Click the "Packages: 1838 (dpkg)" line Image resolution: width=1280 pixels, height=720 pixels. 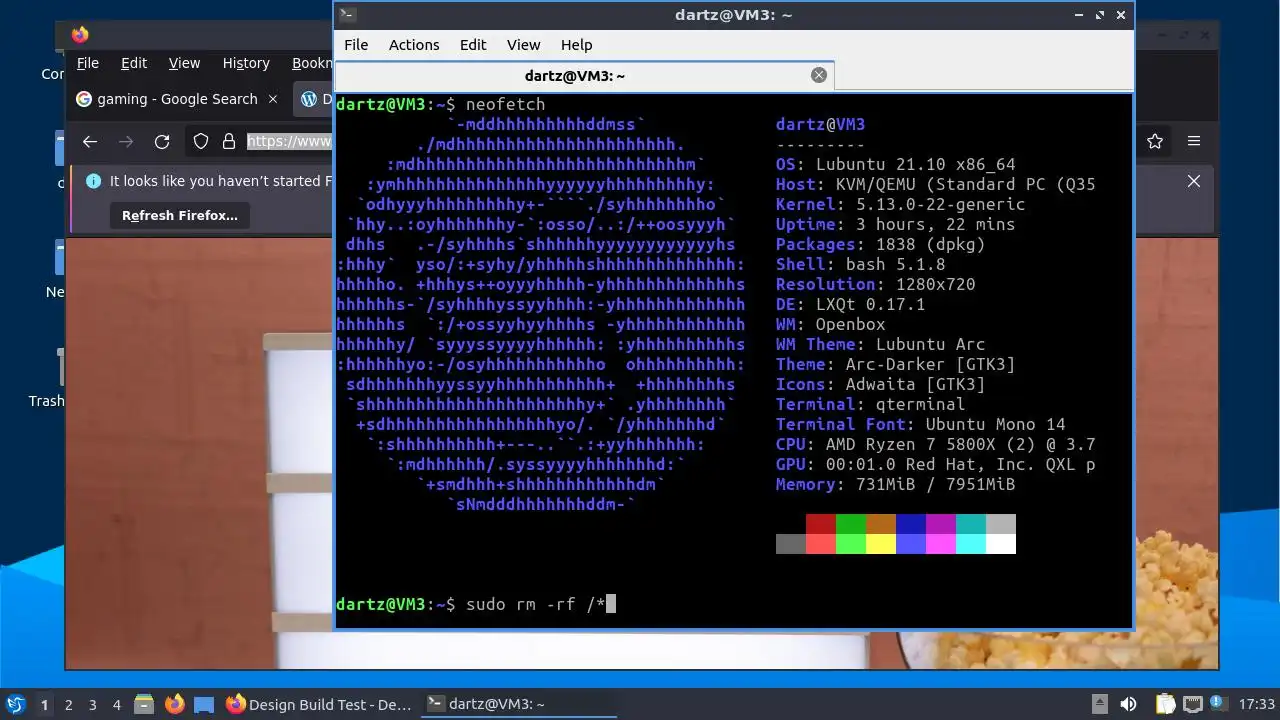coord(881,244)
